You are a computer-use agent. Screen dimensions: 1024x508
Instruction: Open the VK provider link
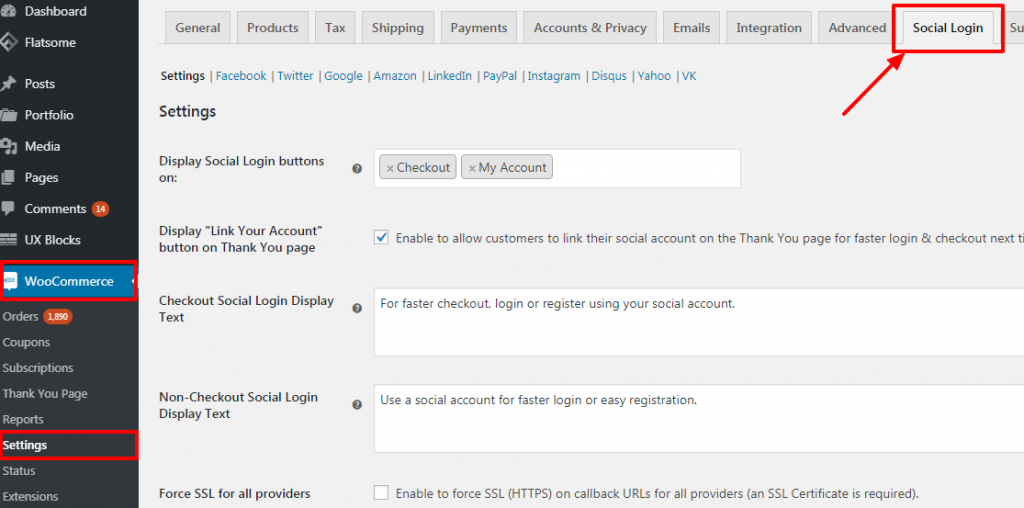[x=689, y=76]
